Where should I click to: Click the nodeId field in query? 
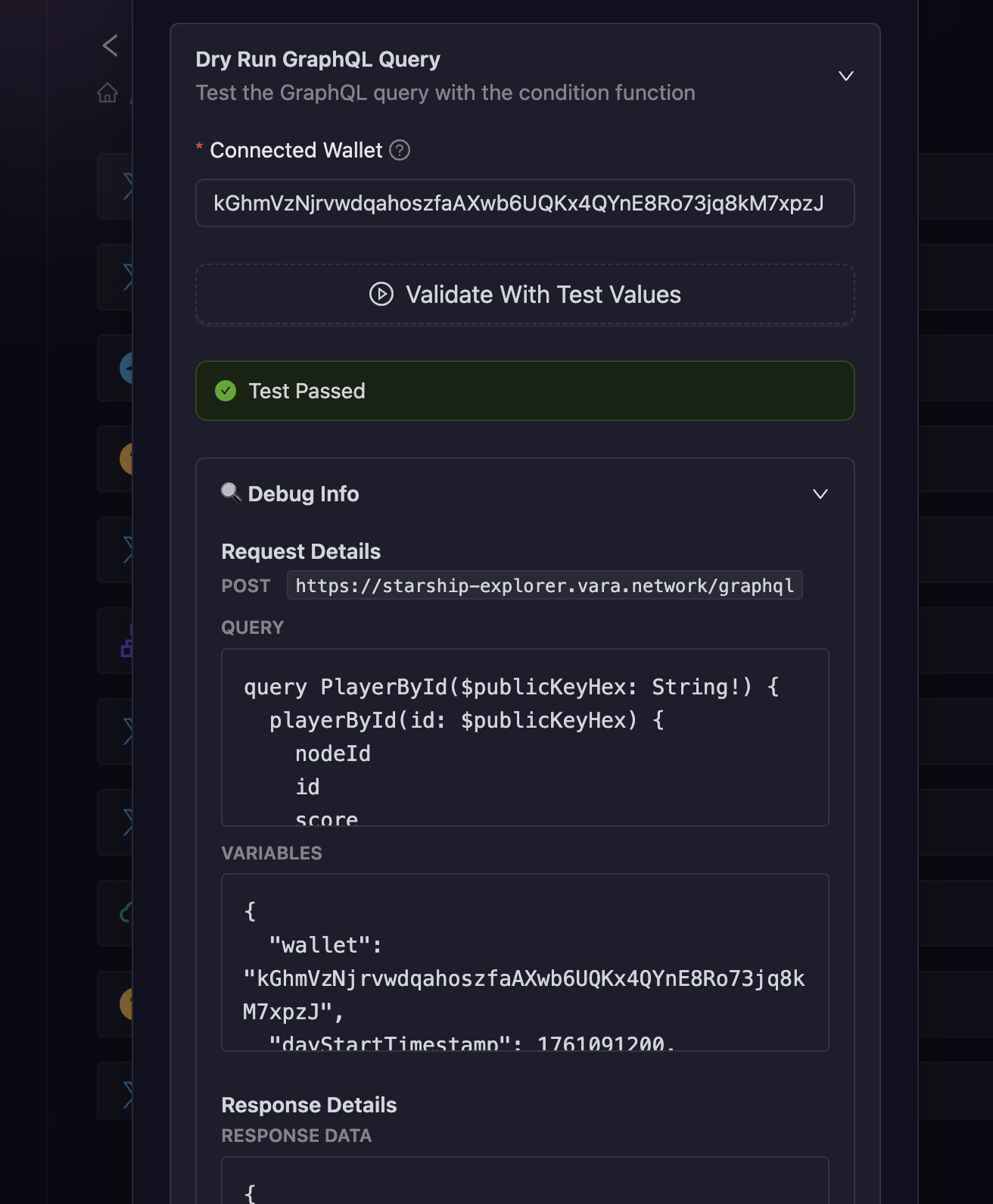coord(333,753)
